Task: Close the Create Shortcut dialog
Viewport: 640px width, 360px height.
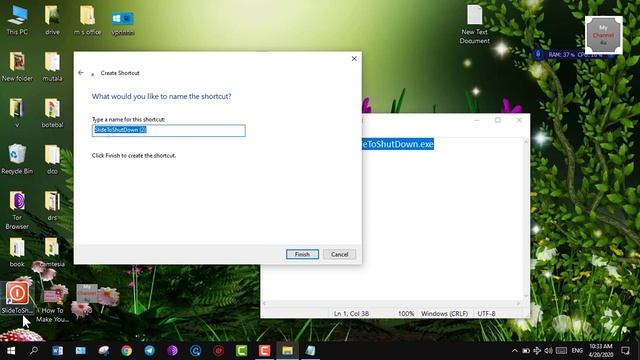Action: 354,59
